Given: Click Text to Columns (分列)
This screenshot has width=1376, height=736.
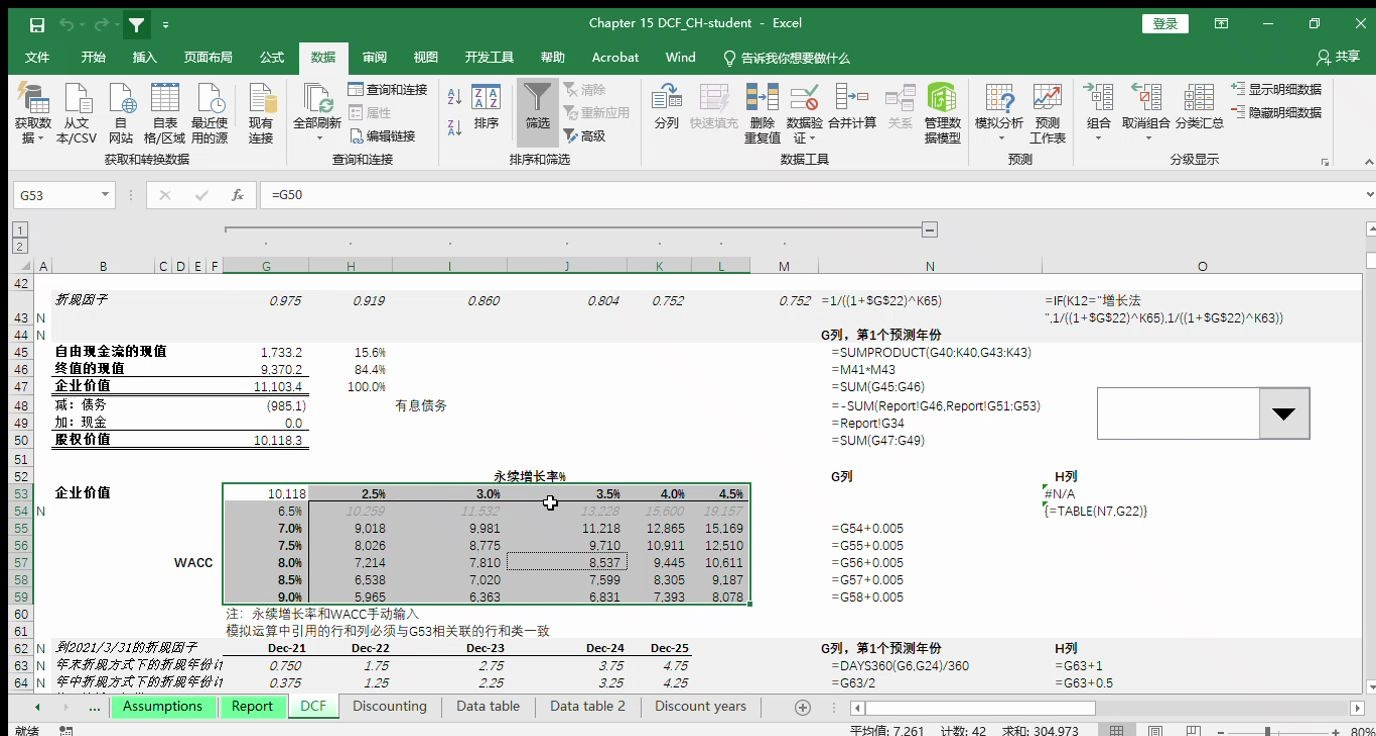Looking at the screenshot, I should [x=666, y=108].
